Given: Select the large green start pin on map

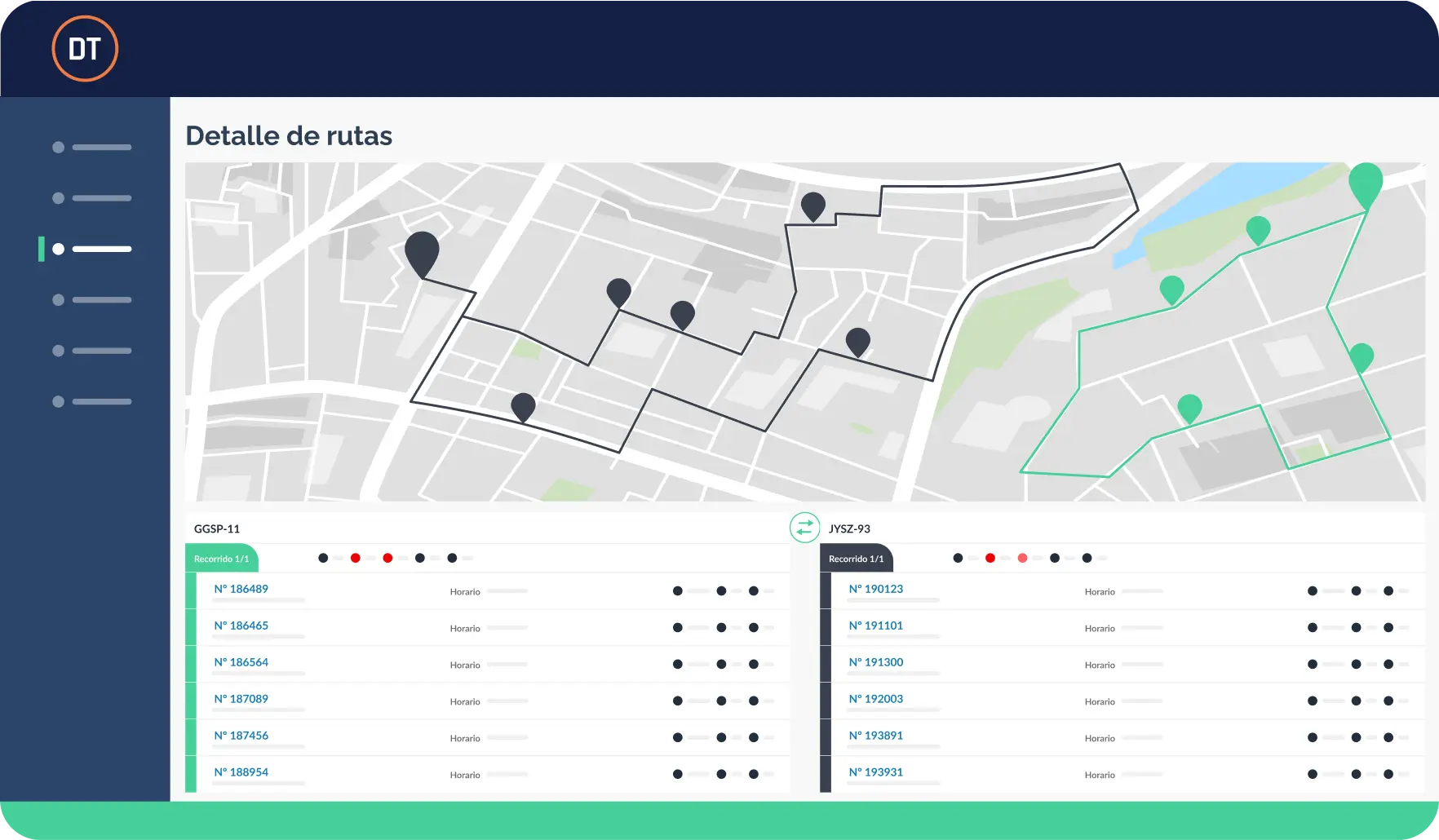Looking at the screenshot, I should click(x=1366, y=186).
